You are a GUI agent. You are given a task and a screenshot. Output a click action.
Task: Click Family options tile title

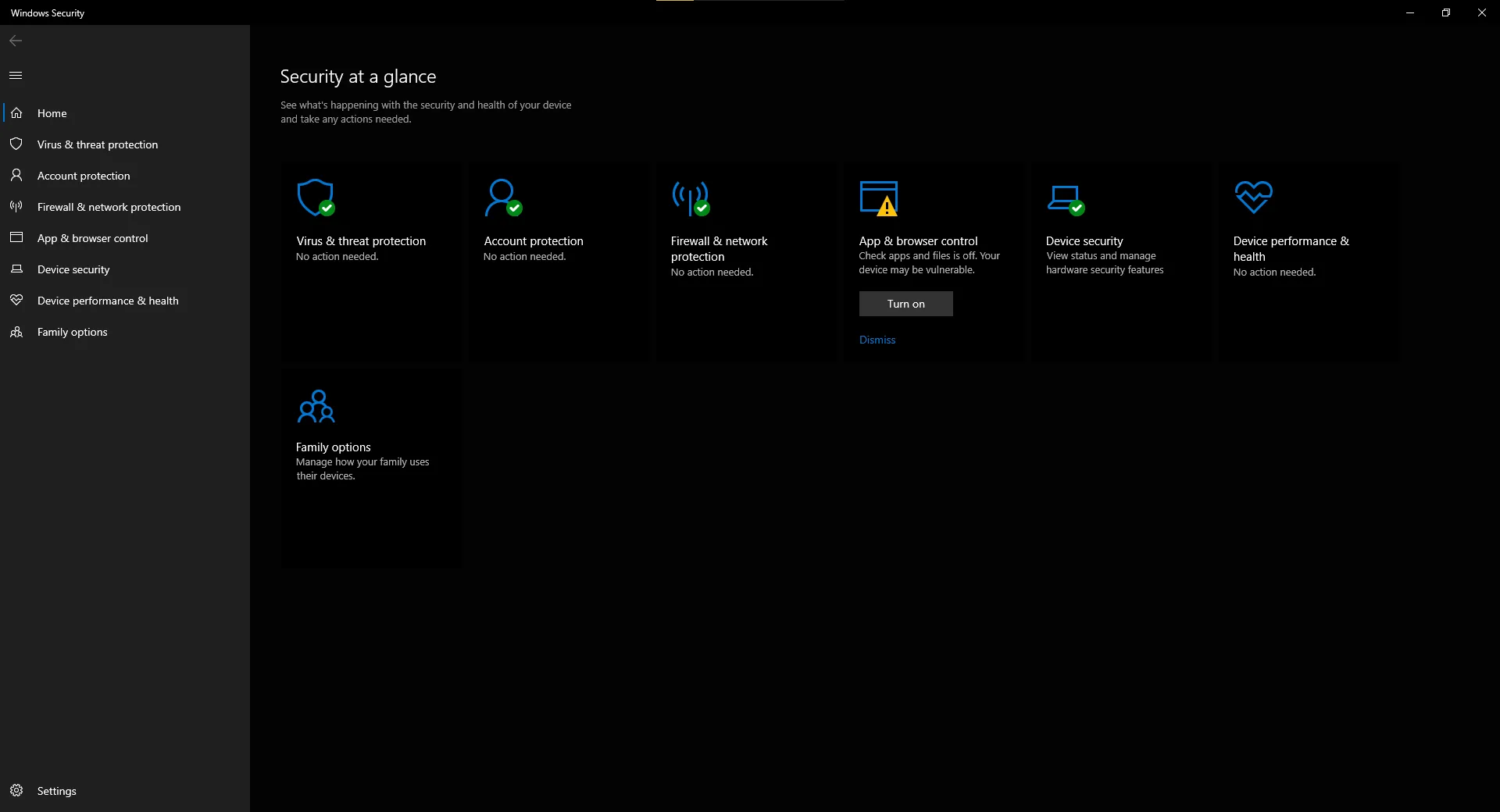click(333, 447)
